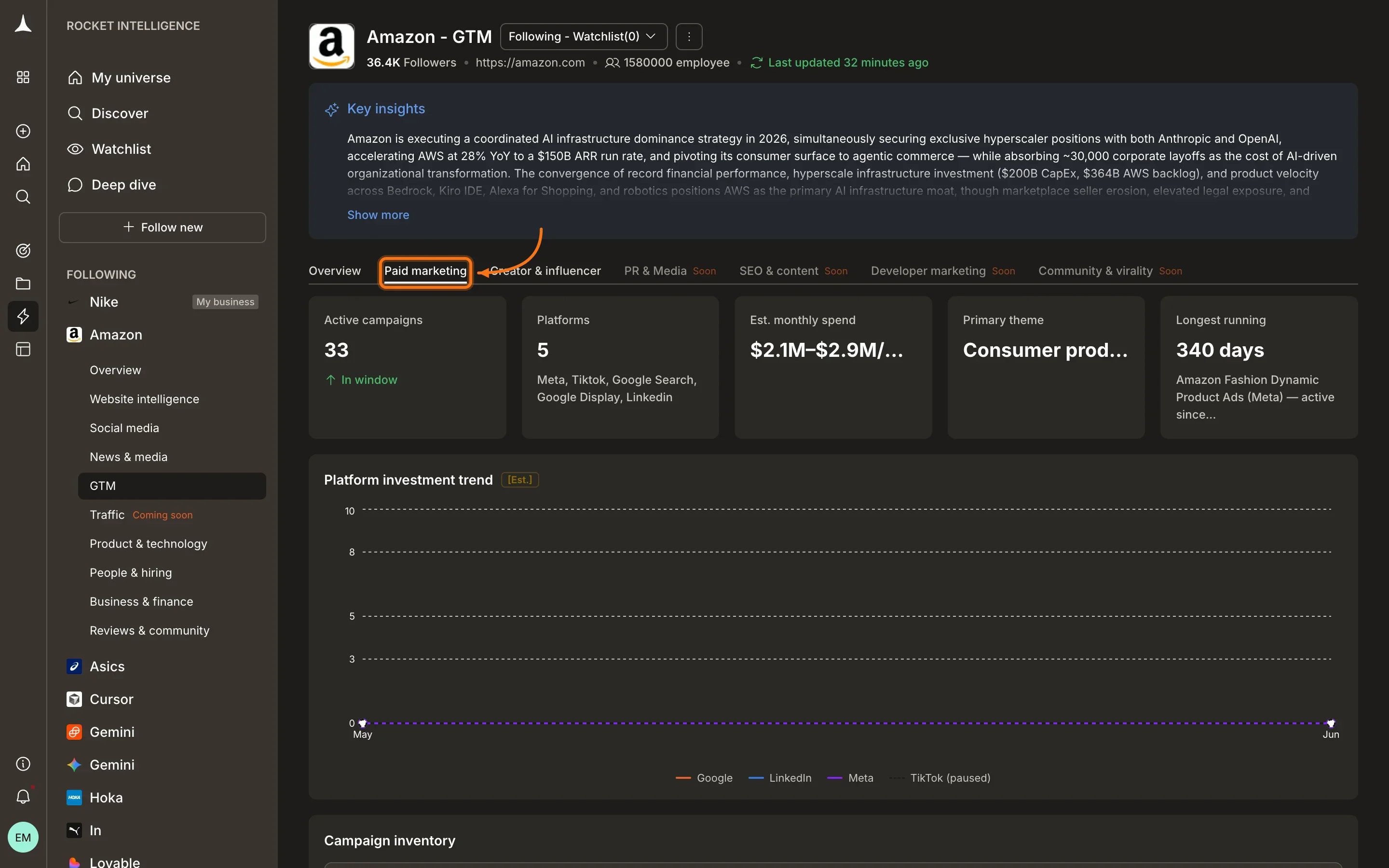Toggle Meta series in chart legend

[x=850, y=778]
